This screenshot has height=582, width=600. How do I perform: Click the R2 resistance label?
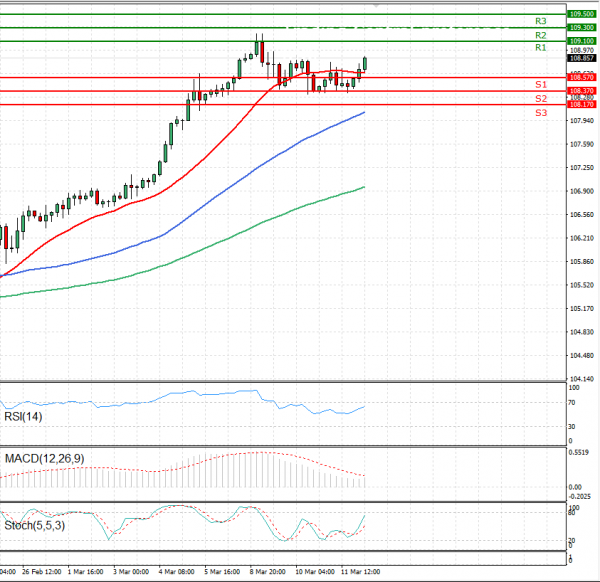(x=541, y=35)
